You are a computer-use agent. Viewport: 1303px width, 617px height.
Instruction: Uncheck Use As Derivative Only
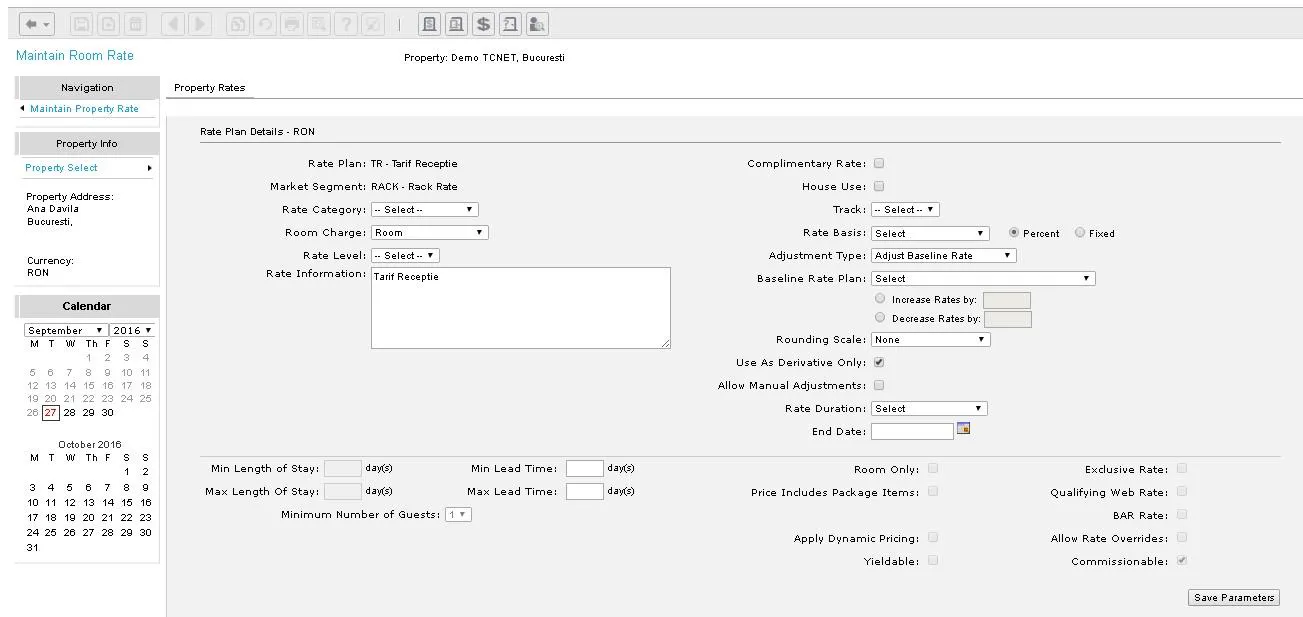point(879,362)
